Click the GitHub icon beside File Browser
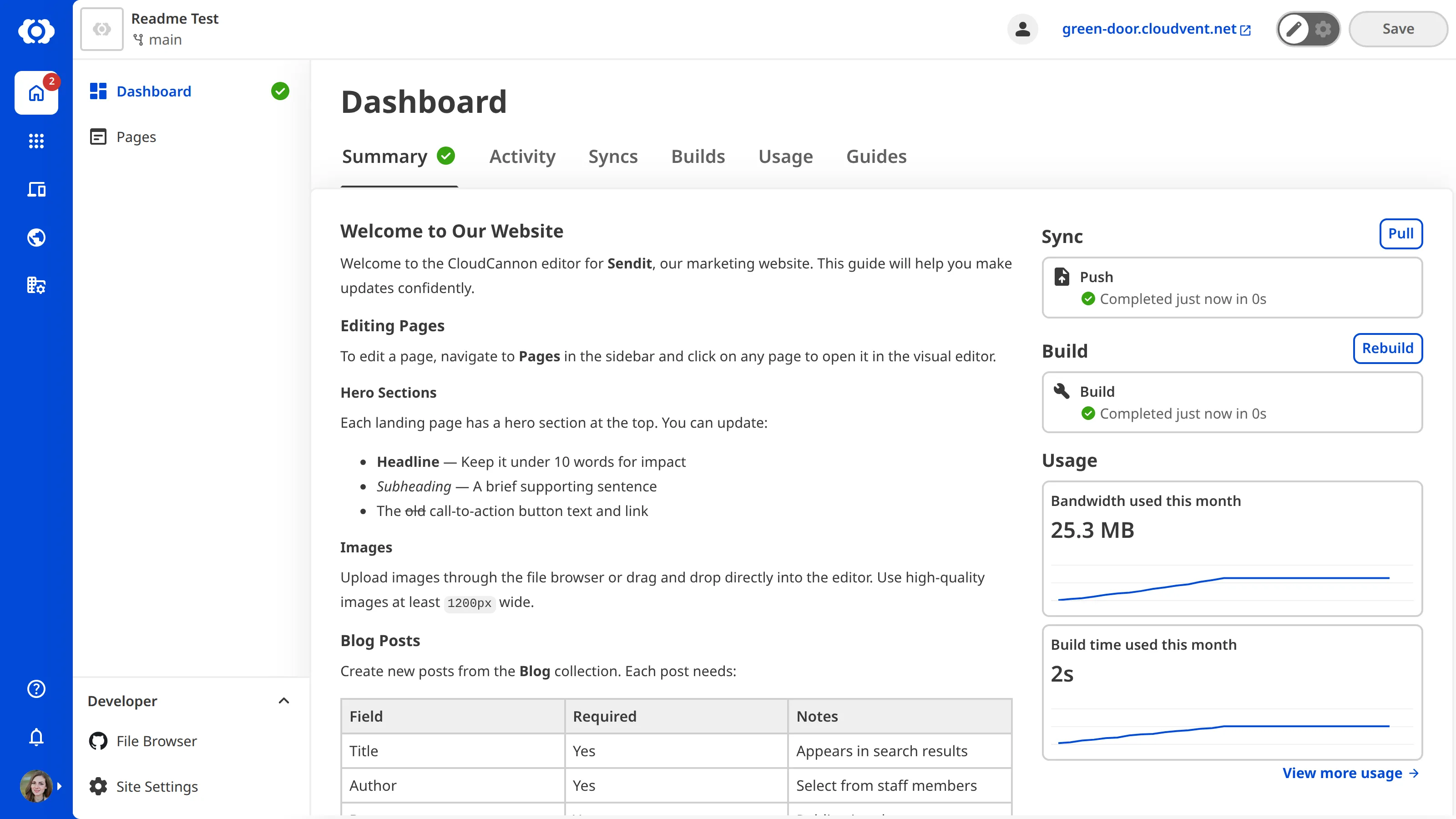This screenshot has width=1456, height=819. (x=98, y=741)
